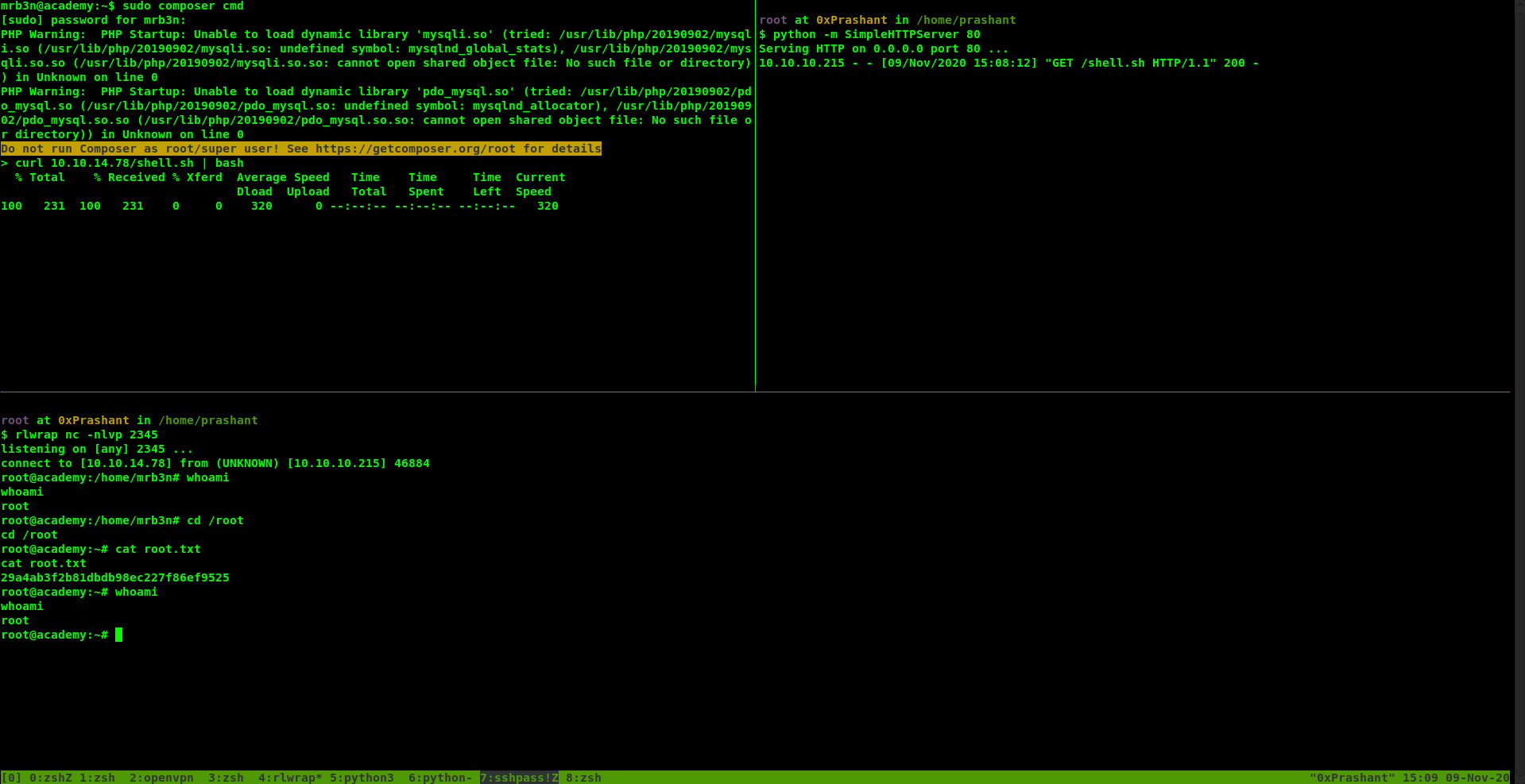Click the curl 'Average Speed' column header

(x=283, y=177)
